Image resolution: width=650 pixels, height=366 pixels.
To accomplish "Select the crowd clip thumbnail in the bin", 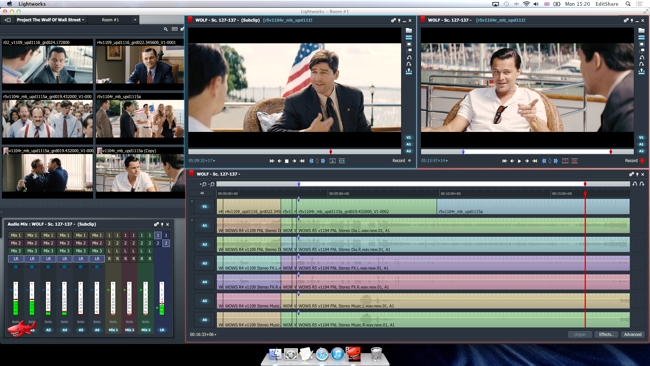I will click(47, 119).
